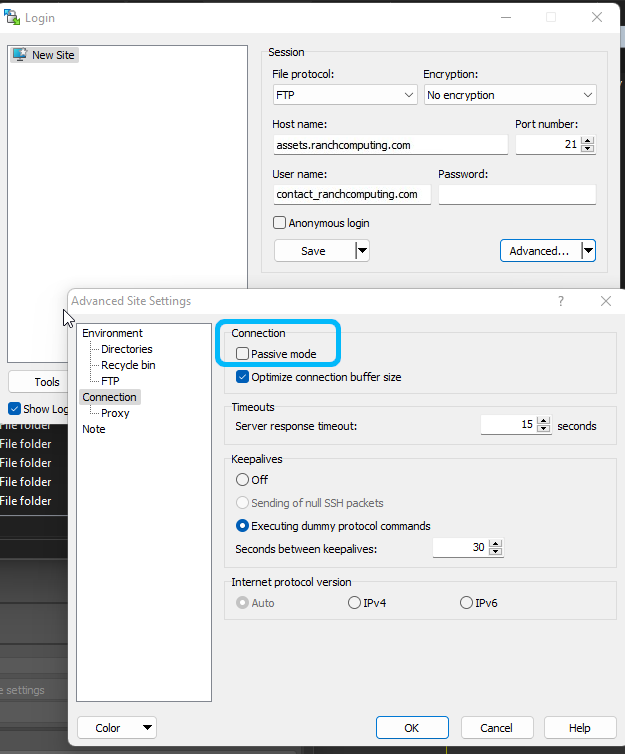This screenshot has width=625, height=754.
Task: Select Executing dummy protocol commands option
Action: (242, 526)
